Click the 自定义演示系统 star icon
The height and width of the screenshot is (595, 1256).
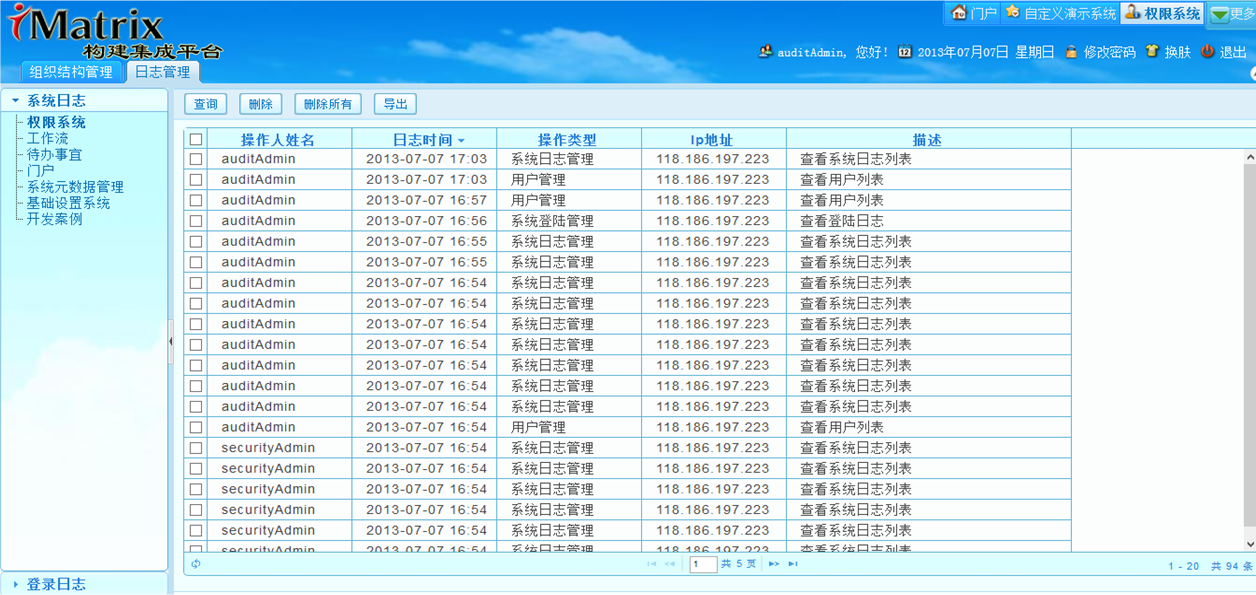(x=1013, y=13)
